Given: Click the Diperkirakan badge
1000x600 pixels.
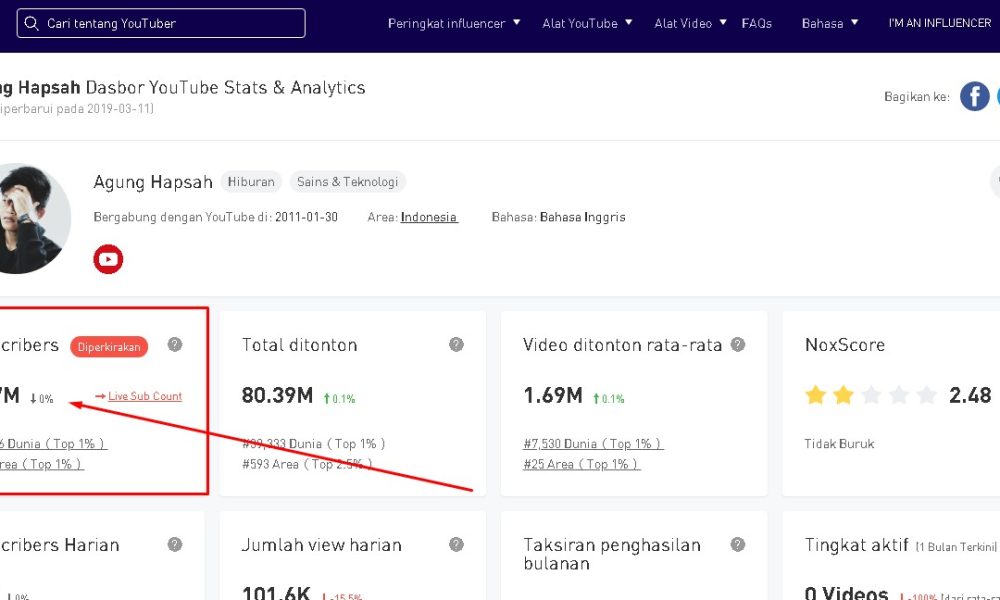Looking at the screenshot, I should tap(109, 347).
